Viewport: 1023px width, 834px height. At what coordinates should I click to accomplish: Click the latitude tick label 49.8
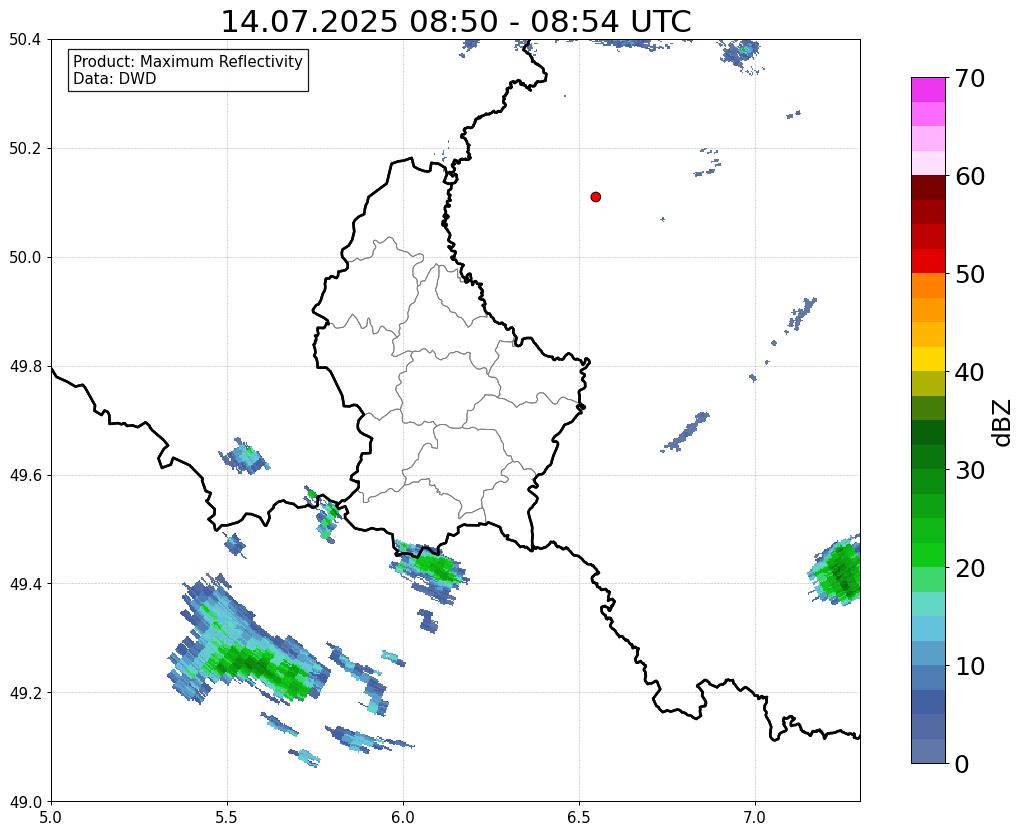pos(25,366)
